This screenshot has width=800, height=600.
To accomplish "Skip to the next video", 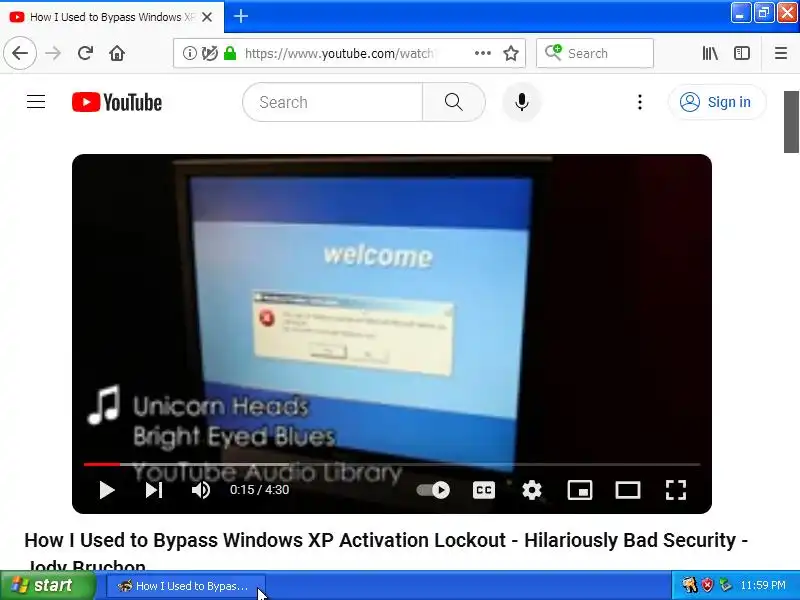I will (x=154, y=490).
